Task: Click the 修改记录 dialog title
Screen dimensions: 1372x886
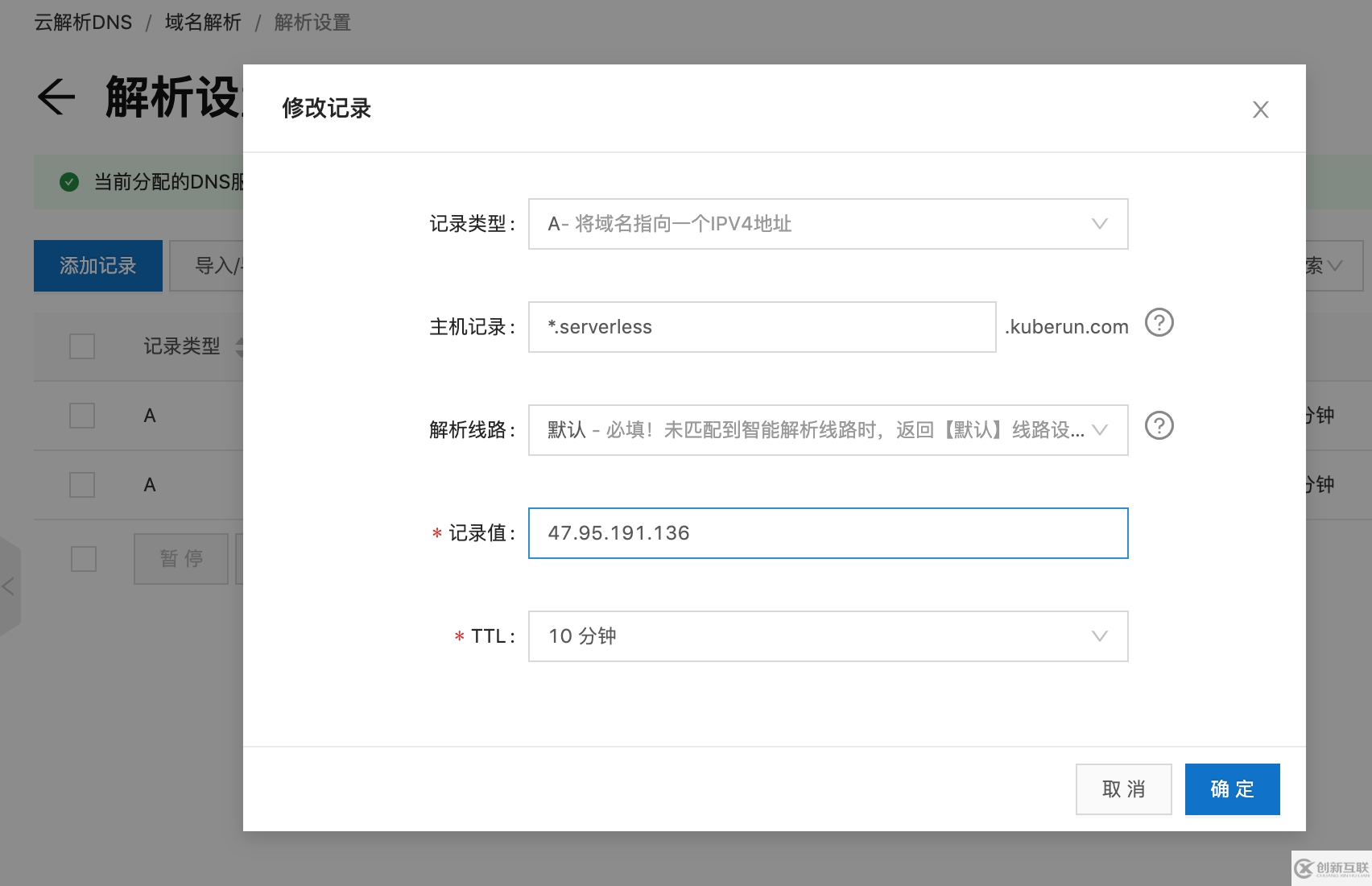Action: tap(326, 108)
